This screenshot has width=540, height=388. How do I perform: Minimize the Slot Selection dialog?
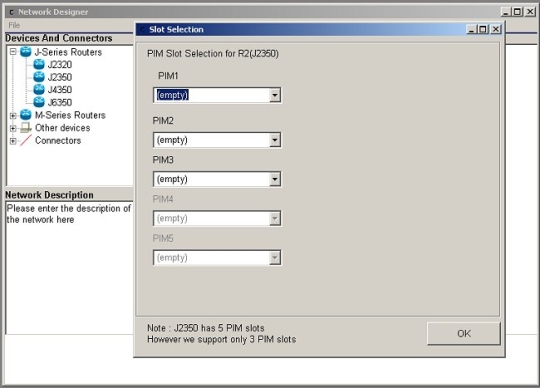[x=471, y=29]
